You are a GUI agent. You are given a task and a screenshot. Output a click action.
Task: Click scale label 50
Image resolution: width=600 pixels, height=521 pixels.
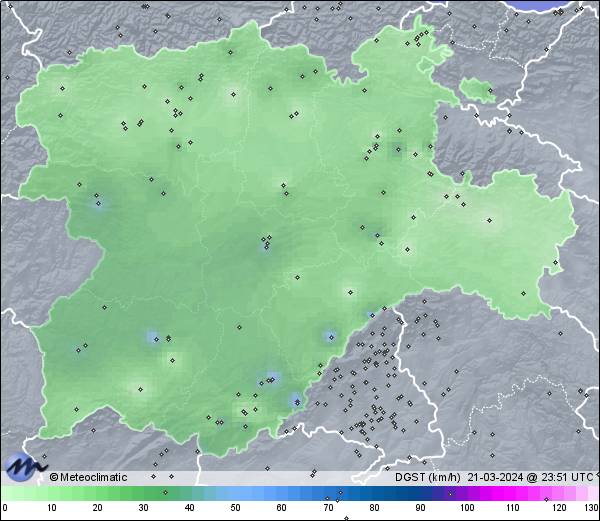click(236, 508)
